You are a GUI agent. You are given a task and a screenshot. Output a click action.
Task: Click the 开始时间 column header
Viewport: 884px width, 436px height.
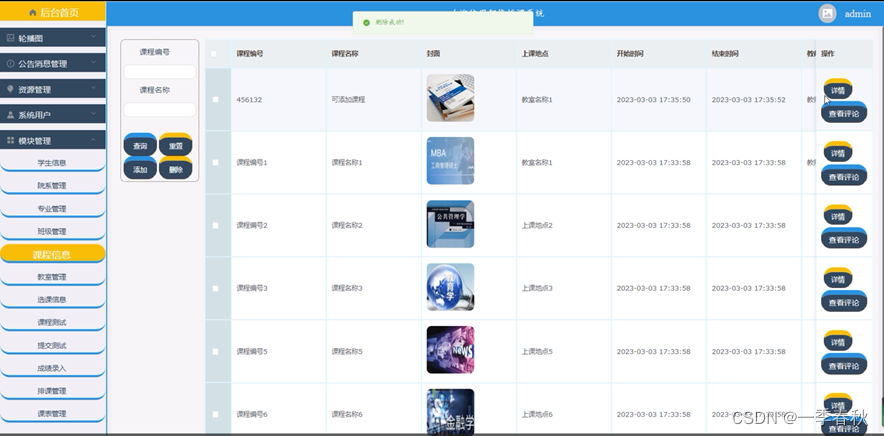click(630, 54)
